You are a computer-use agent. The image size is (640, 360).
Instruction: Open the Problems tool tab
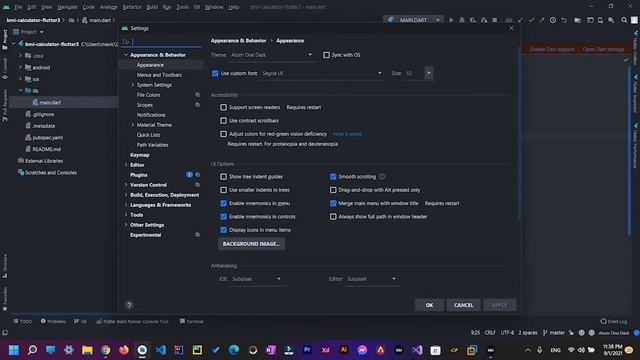pyautogui.click(x=53, y=322)
